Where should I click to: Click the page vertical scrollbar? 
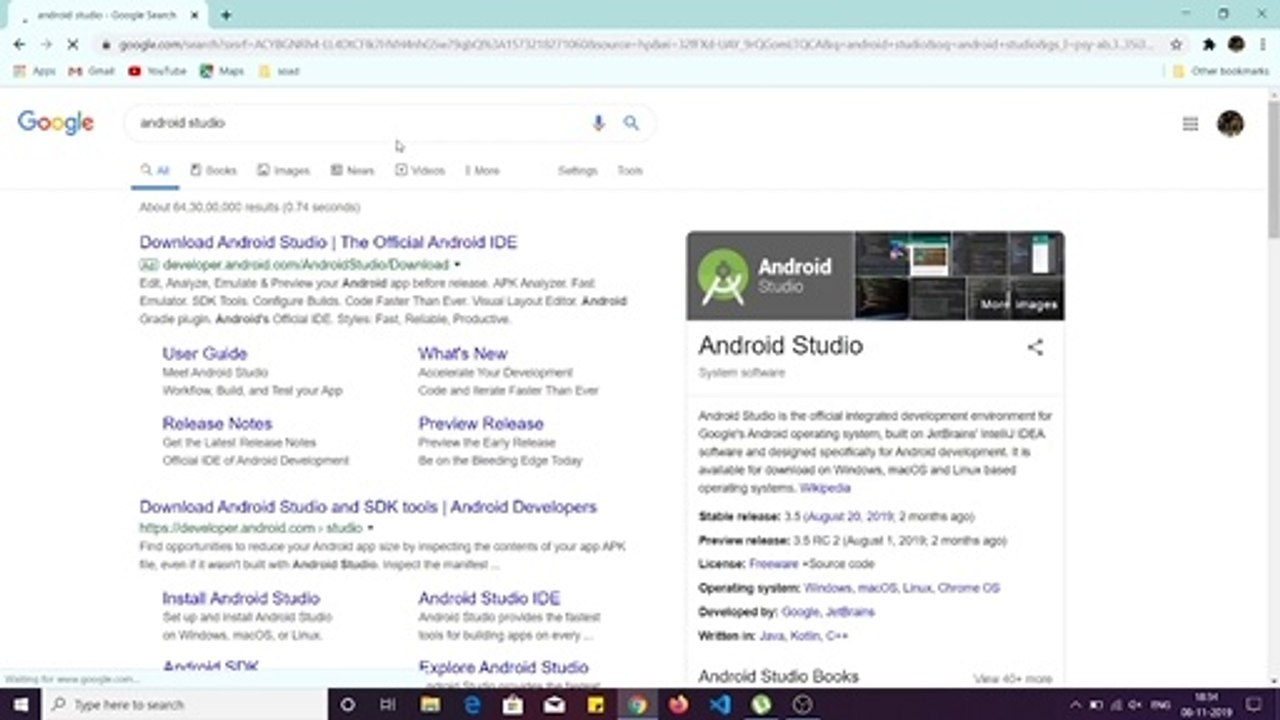(x=1273, y=168)
